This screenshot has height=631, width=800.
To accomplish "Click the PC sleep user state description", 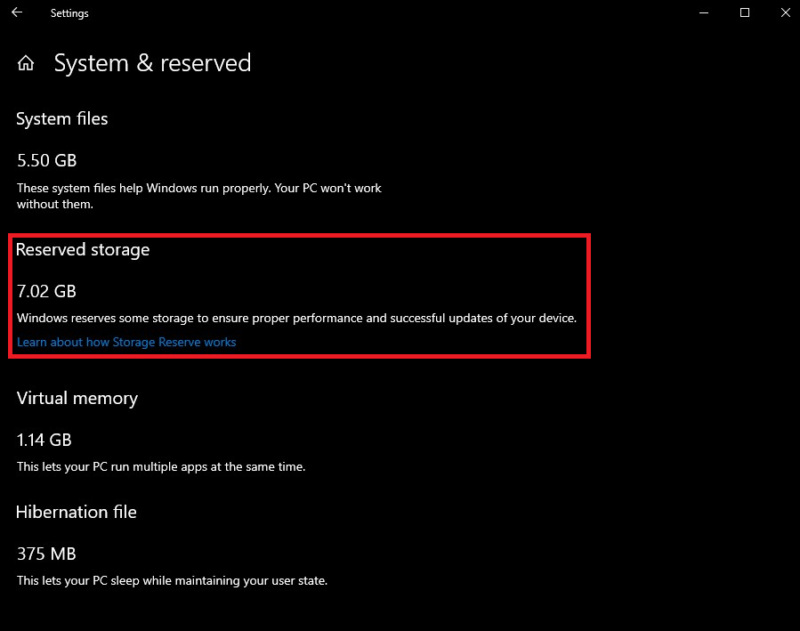I will [172, 581].
